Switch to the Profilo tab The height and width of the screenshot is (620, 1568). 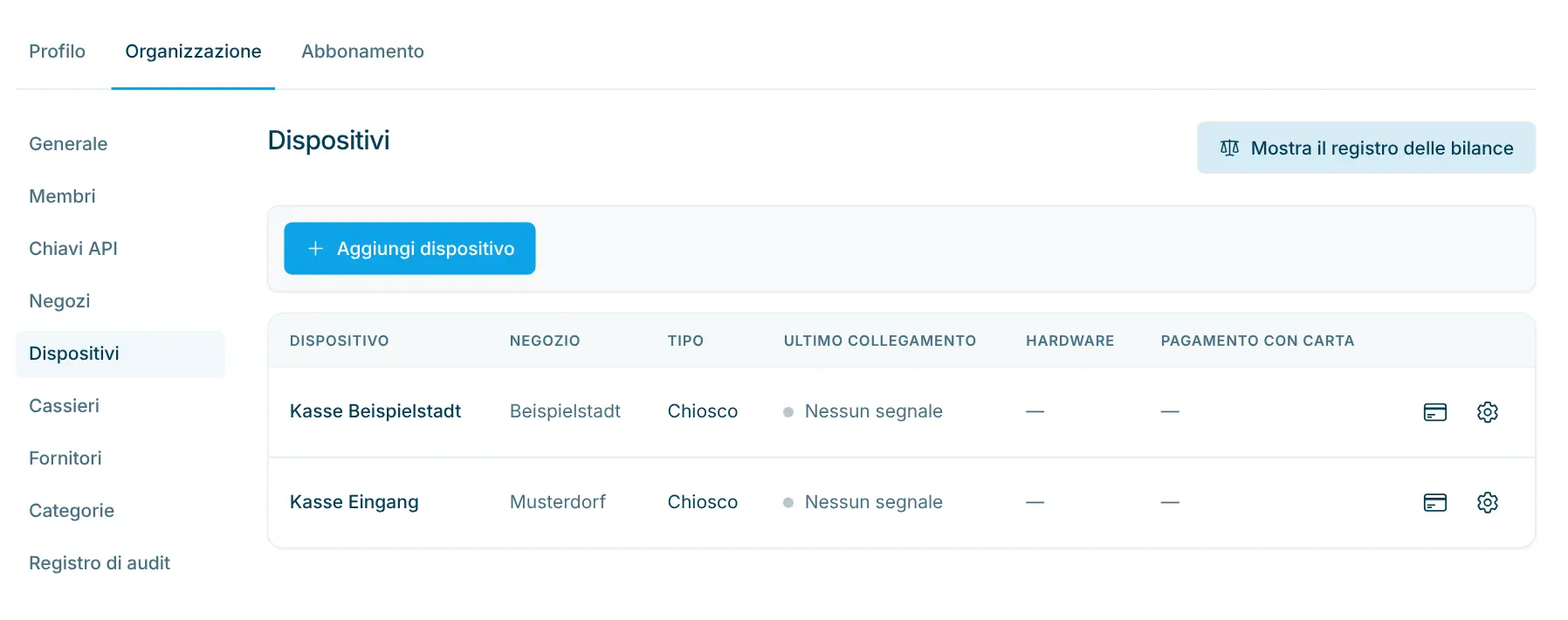coord(57,52)
